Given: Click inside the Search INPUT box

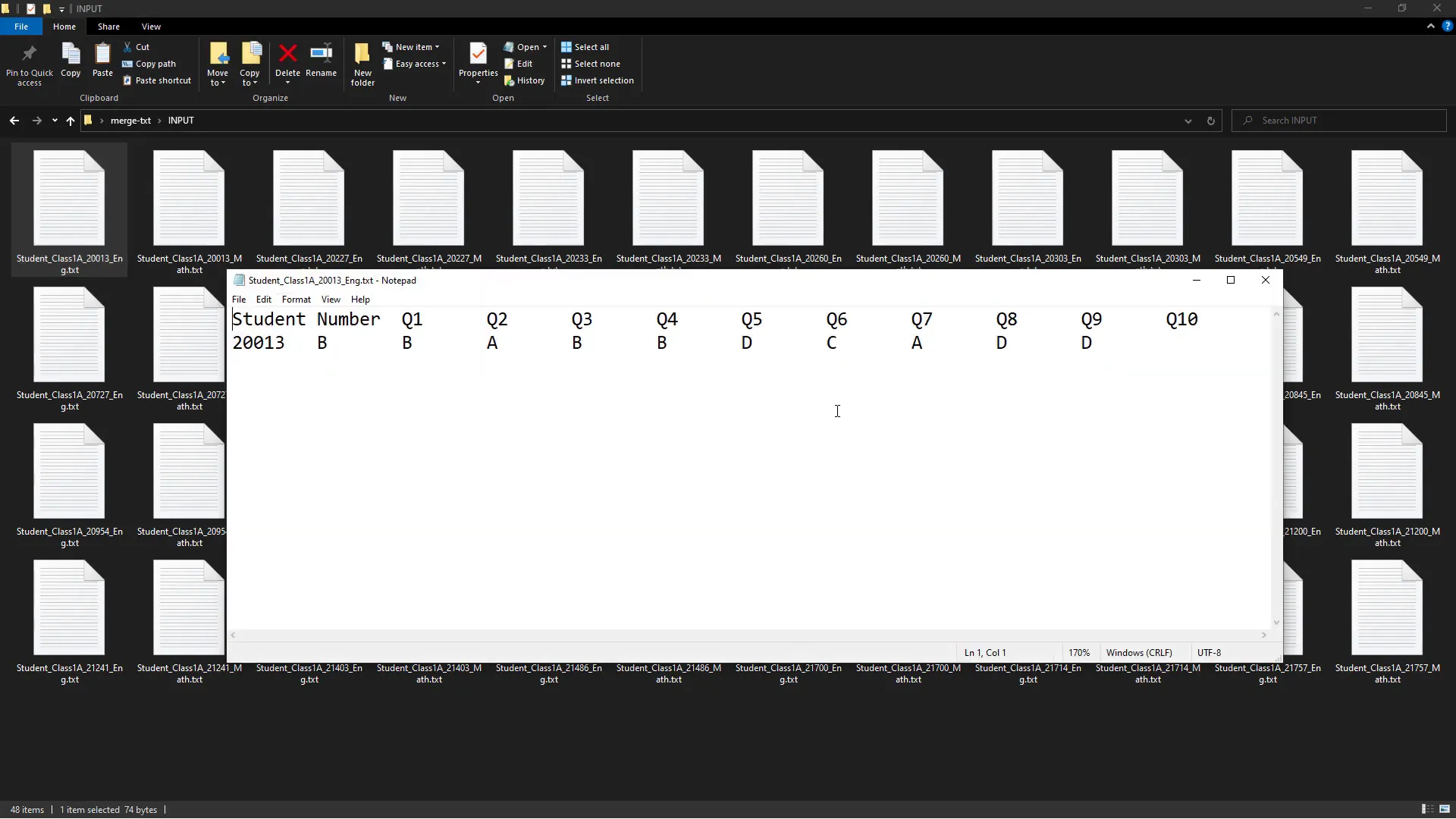Looking at the screenshot, I should [1338, 121].
